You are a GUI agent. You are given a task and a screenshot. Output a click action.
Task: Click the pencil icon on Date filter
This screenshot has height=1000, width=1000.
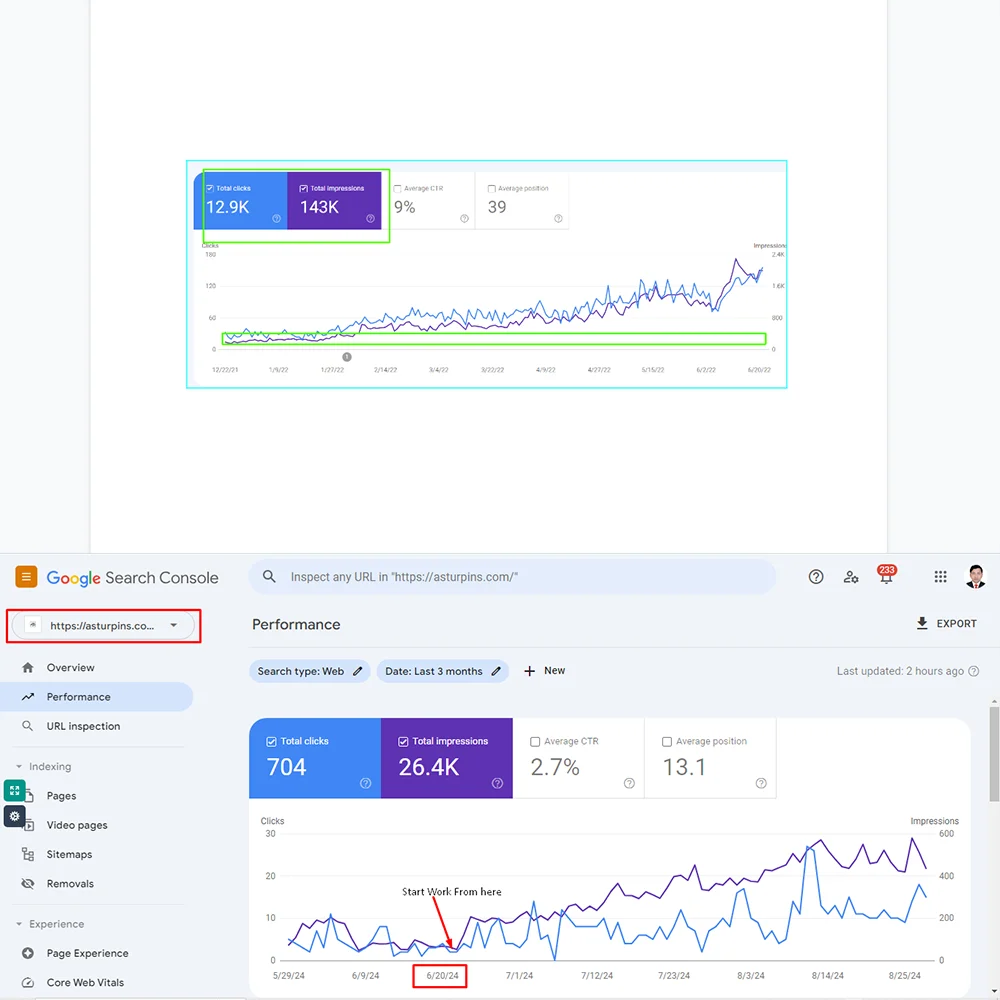click(496, 671)
